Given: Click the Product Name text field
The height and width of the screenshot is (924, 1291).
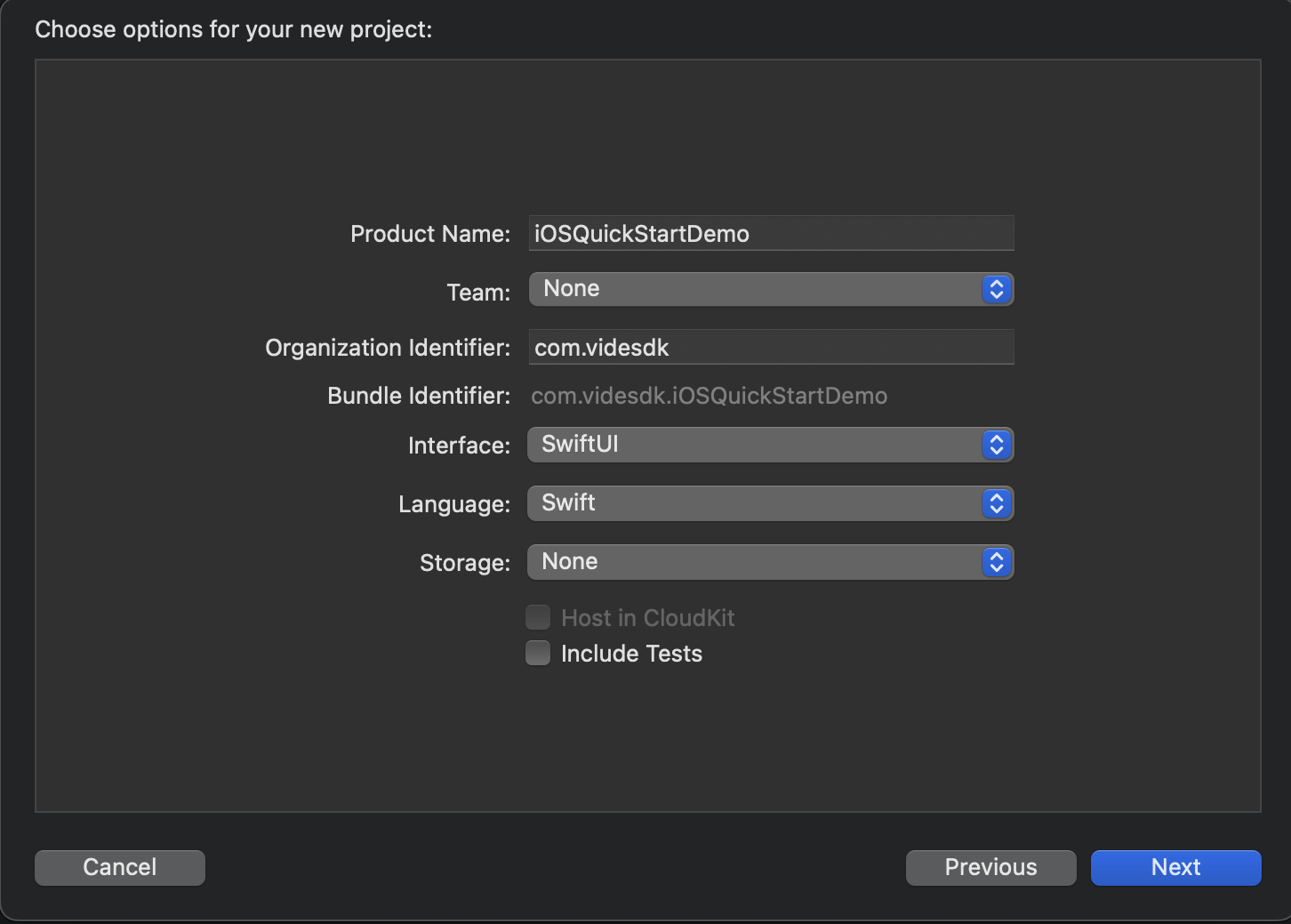Looking at the screenshot, I should 771,233.
